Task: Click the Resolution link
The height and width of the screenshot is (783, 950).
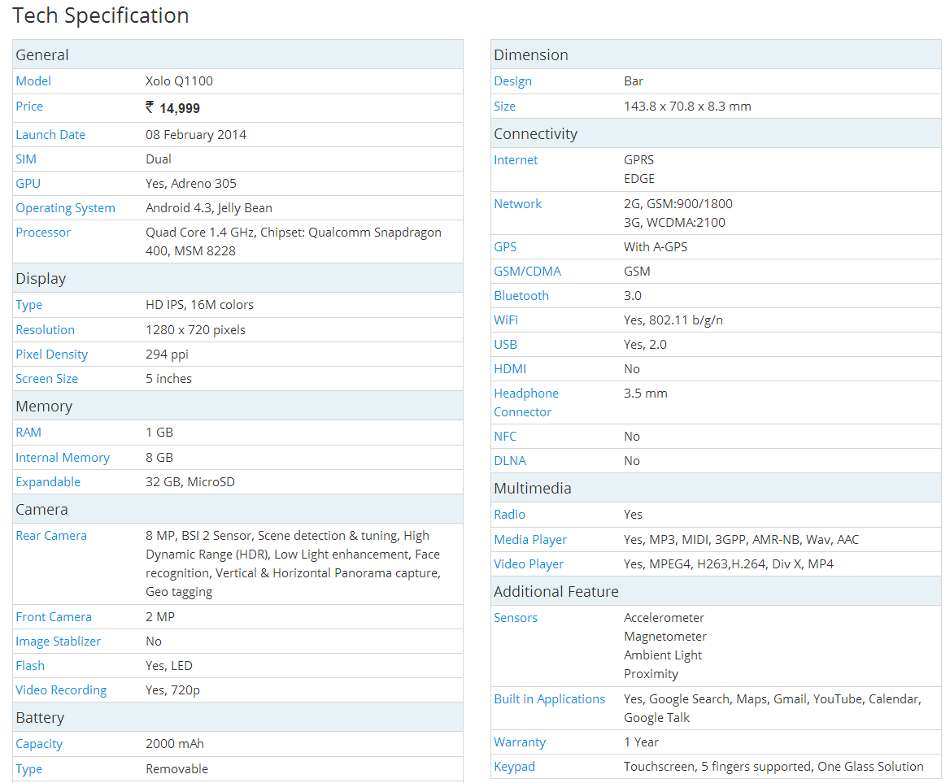Action: [x=45, y=330]
